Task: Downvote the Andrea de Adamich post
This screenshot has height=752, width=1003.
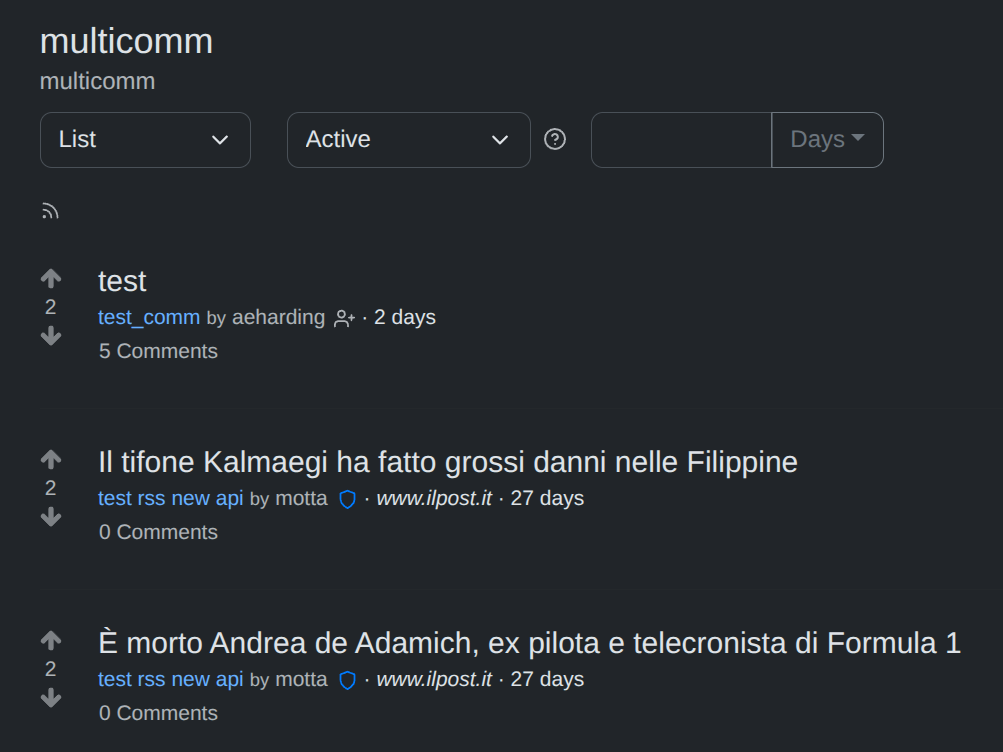Action: (x=51, y=698)
